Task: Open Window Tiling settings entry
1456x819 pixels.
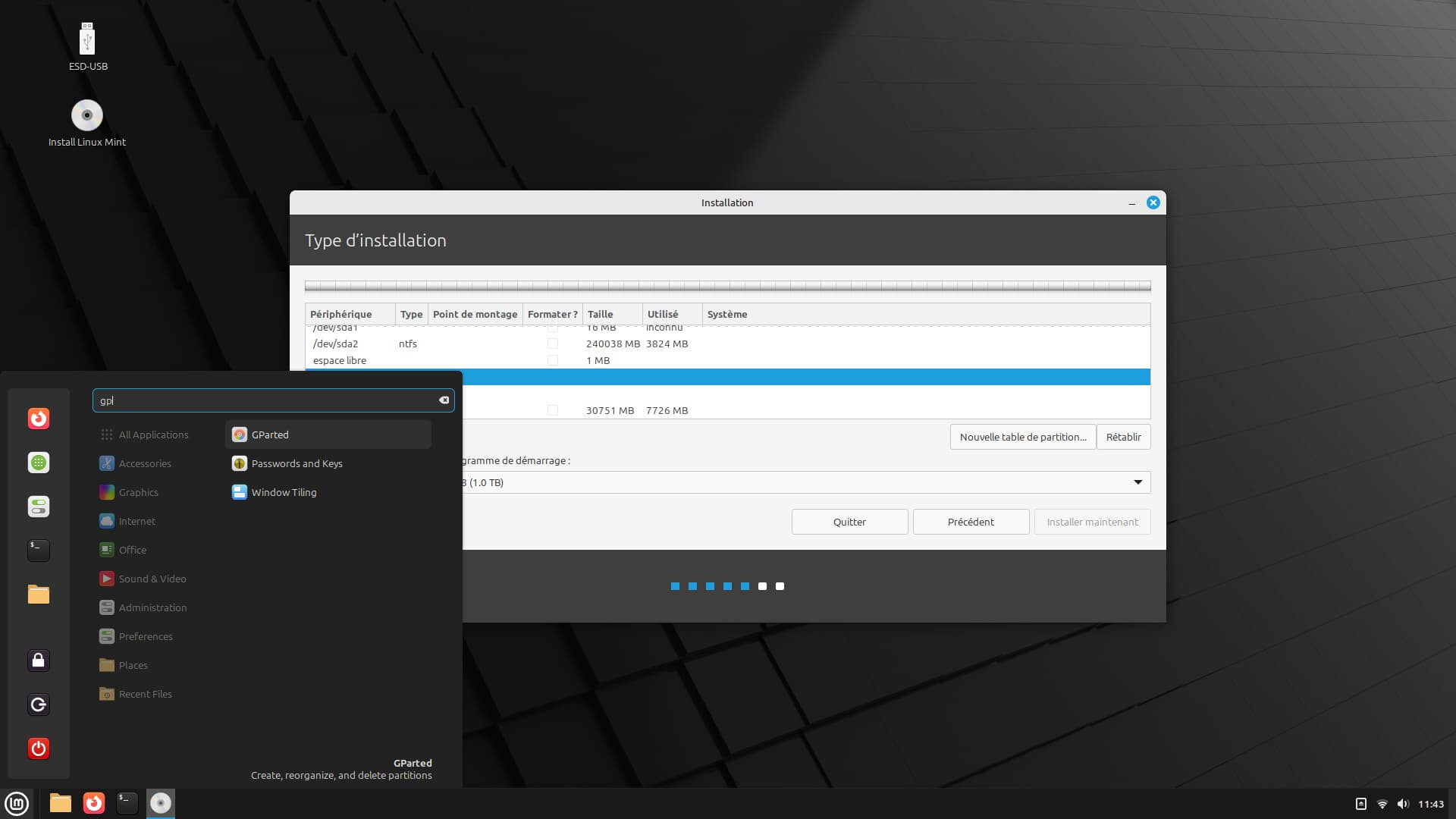Action: 283,492
